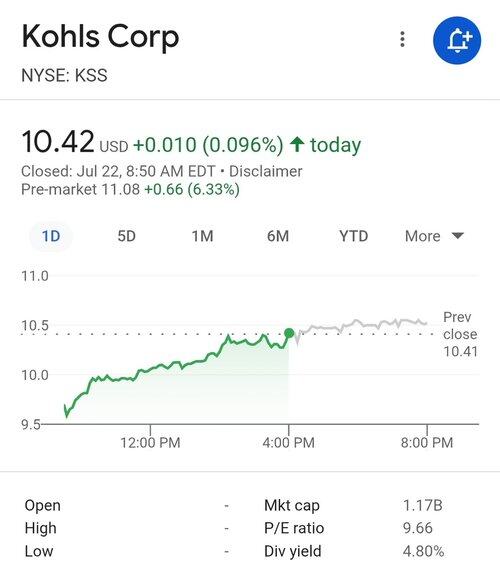Open the Disclaimer link
This screenshot has height=569, width=500.
[x=266, y=171]
